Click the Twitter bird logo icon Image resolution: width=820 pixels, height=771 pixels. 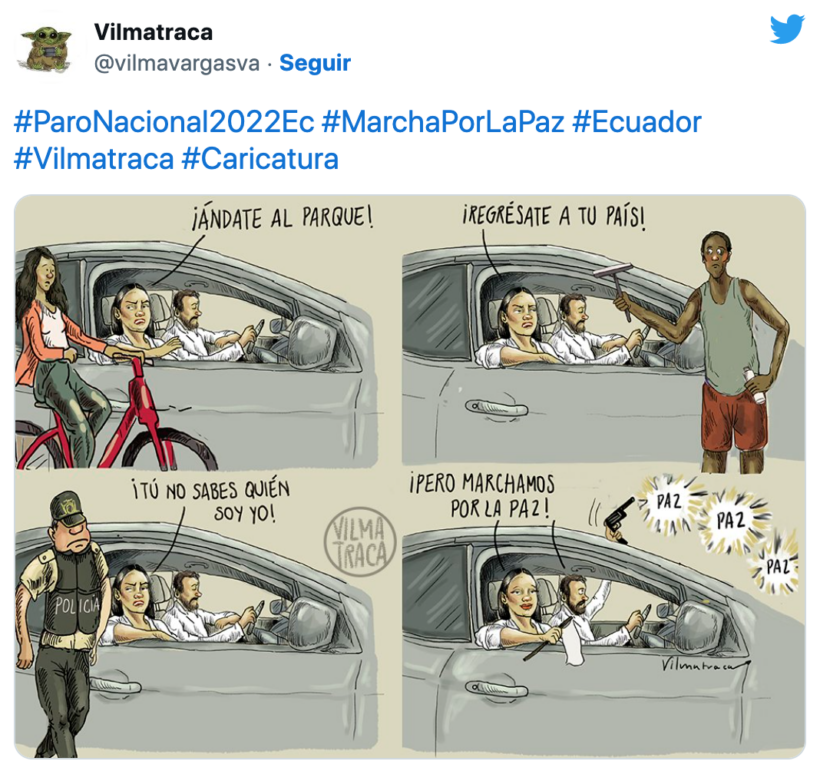tap(787, 29)
